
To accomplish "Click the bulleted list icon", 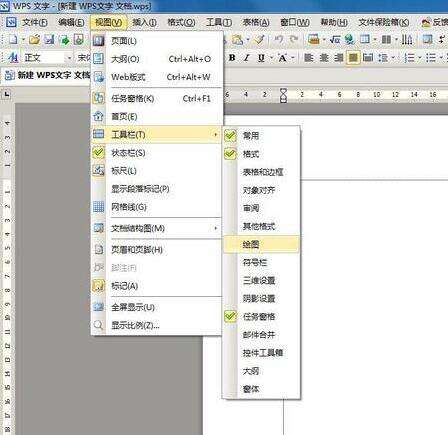I will pyautogui.click(x=431, y=58).
